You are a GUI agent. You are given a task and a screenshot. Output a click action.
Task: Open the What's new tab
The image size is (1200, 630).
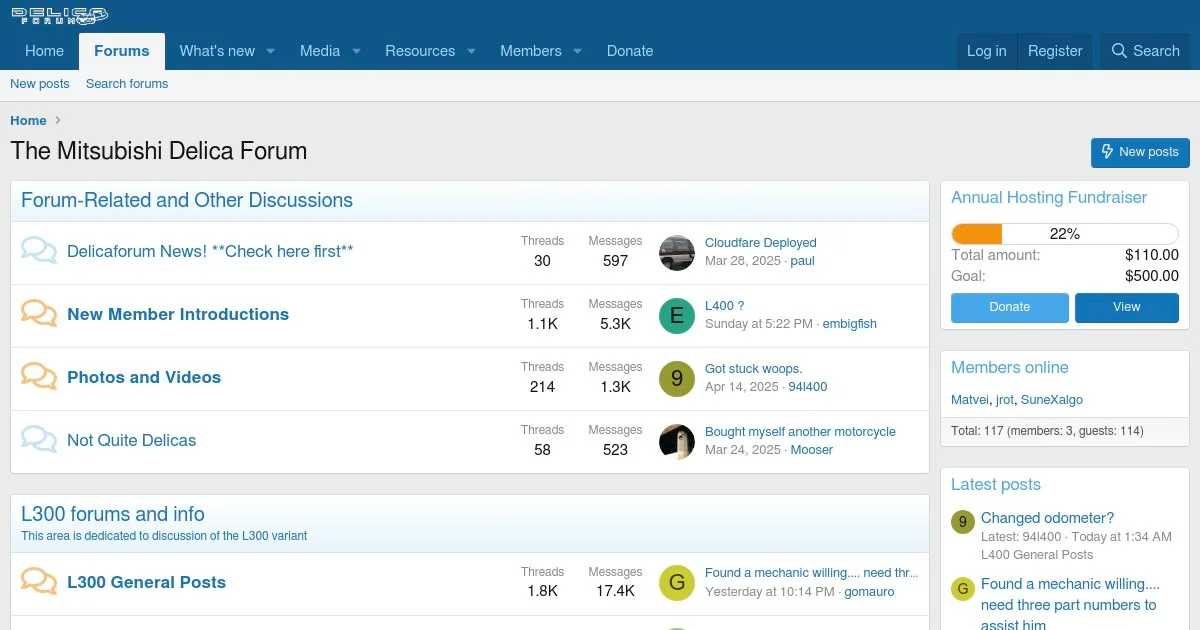coord(217,51)
